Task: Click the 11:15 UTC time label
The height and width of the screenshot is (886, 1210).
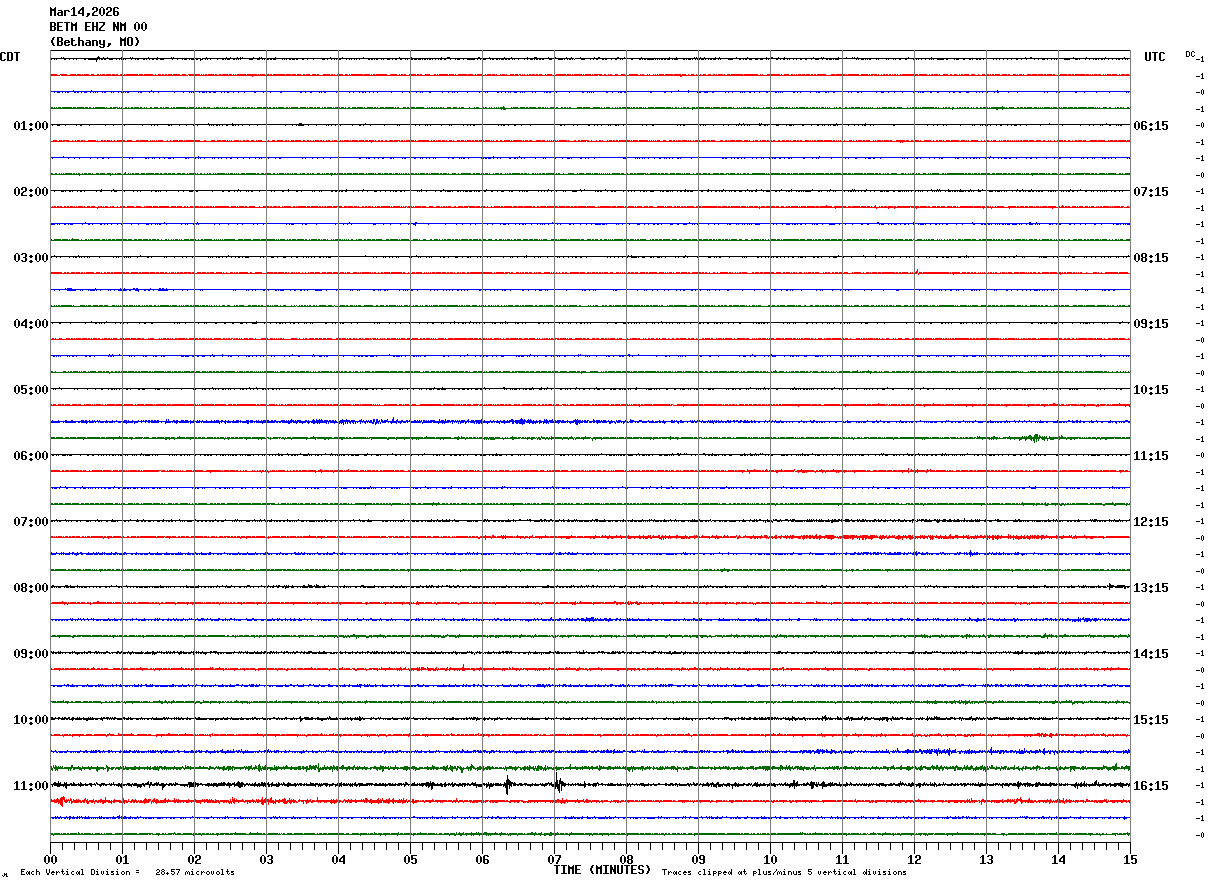Action: 1150,456
